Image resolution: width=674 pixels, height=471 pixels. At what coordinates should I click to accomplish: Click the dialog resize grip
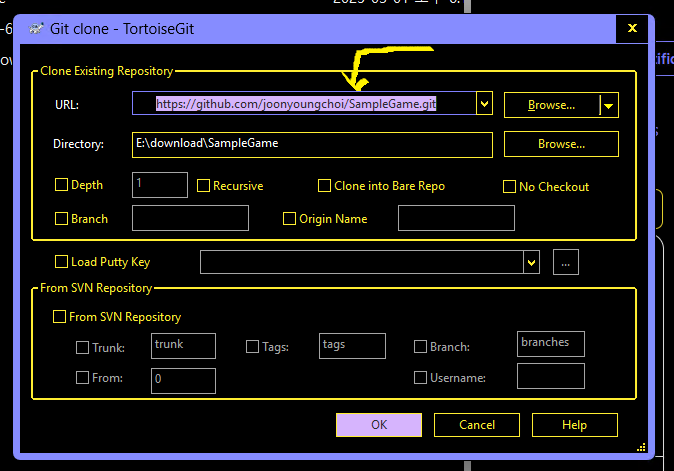[x=641, y=447]
